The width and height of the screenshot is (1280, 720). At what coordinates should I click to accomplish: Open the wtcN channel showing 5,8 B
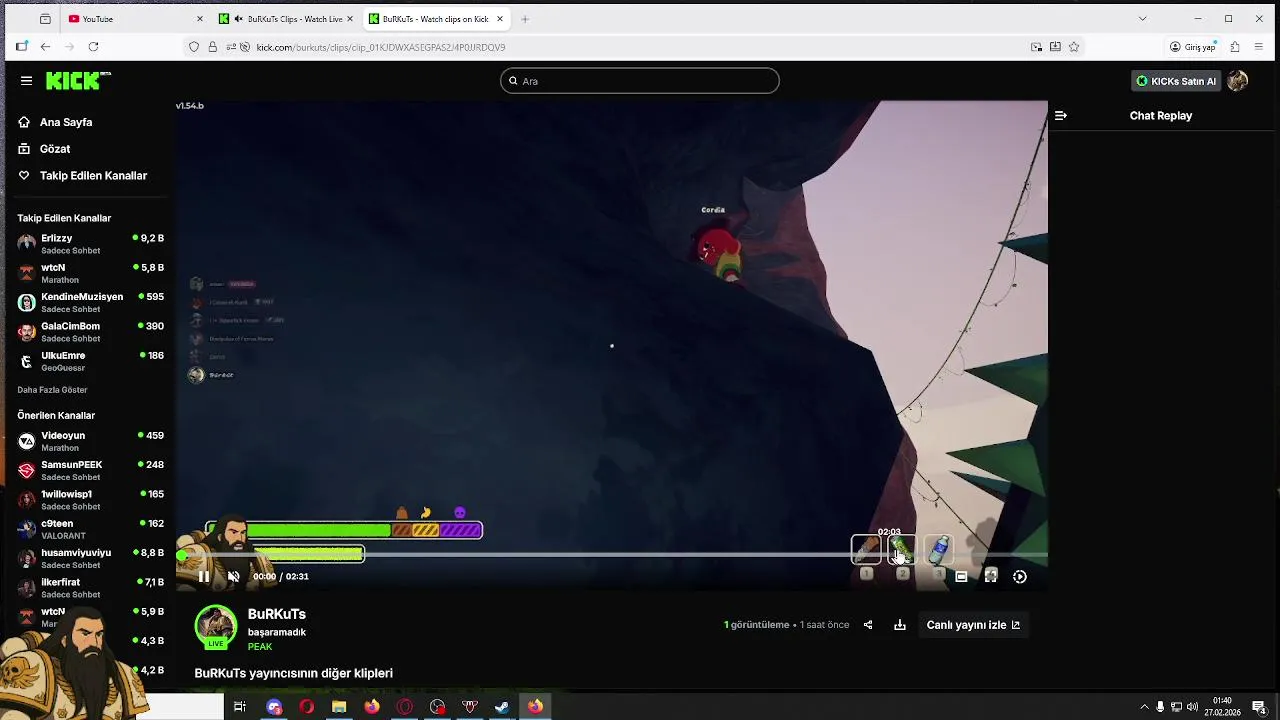click(90, 273)
